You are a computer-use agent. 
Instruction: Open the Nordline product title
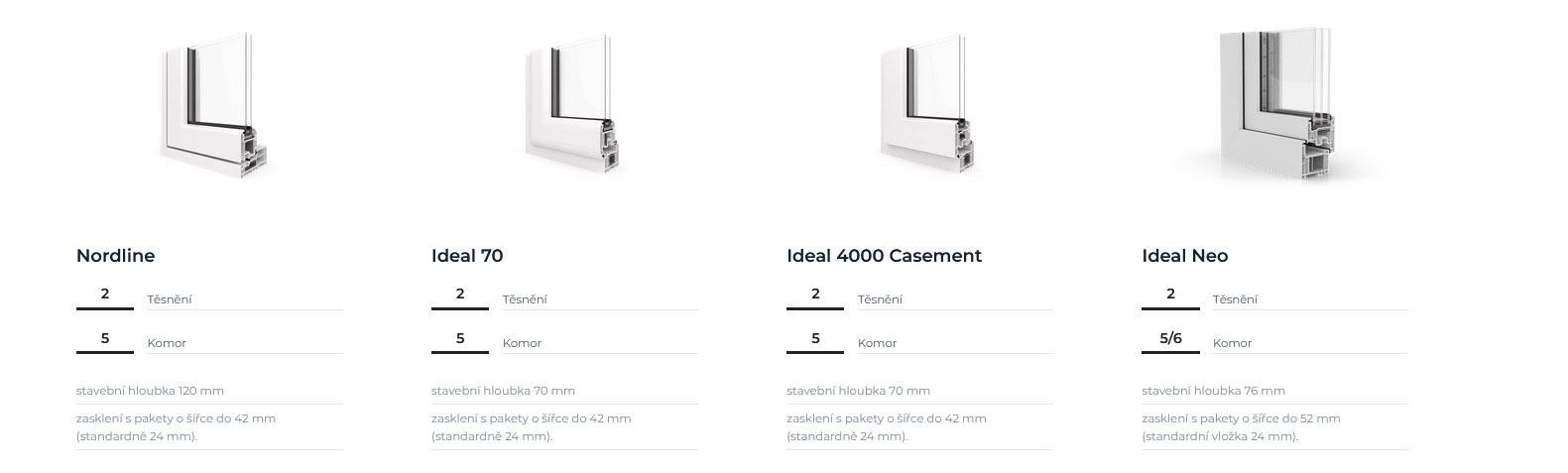tap(115, 256)
